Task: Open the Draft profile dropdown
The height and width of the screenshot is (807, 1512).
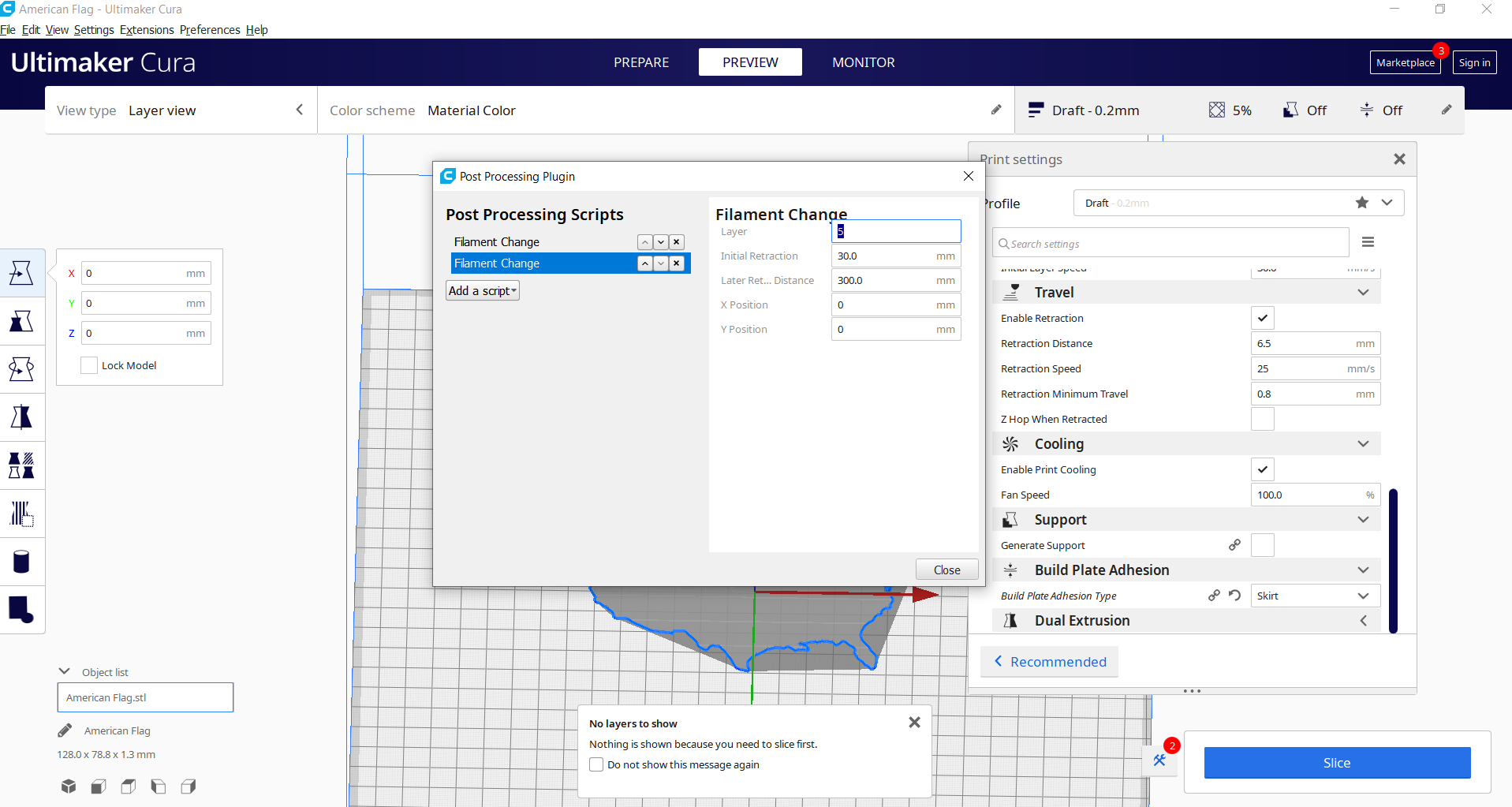Action: [x=1238, y=203]
